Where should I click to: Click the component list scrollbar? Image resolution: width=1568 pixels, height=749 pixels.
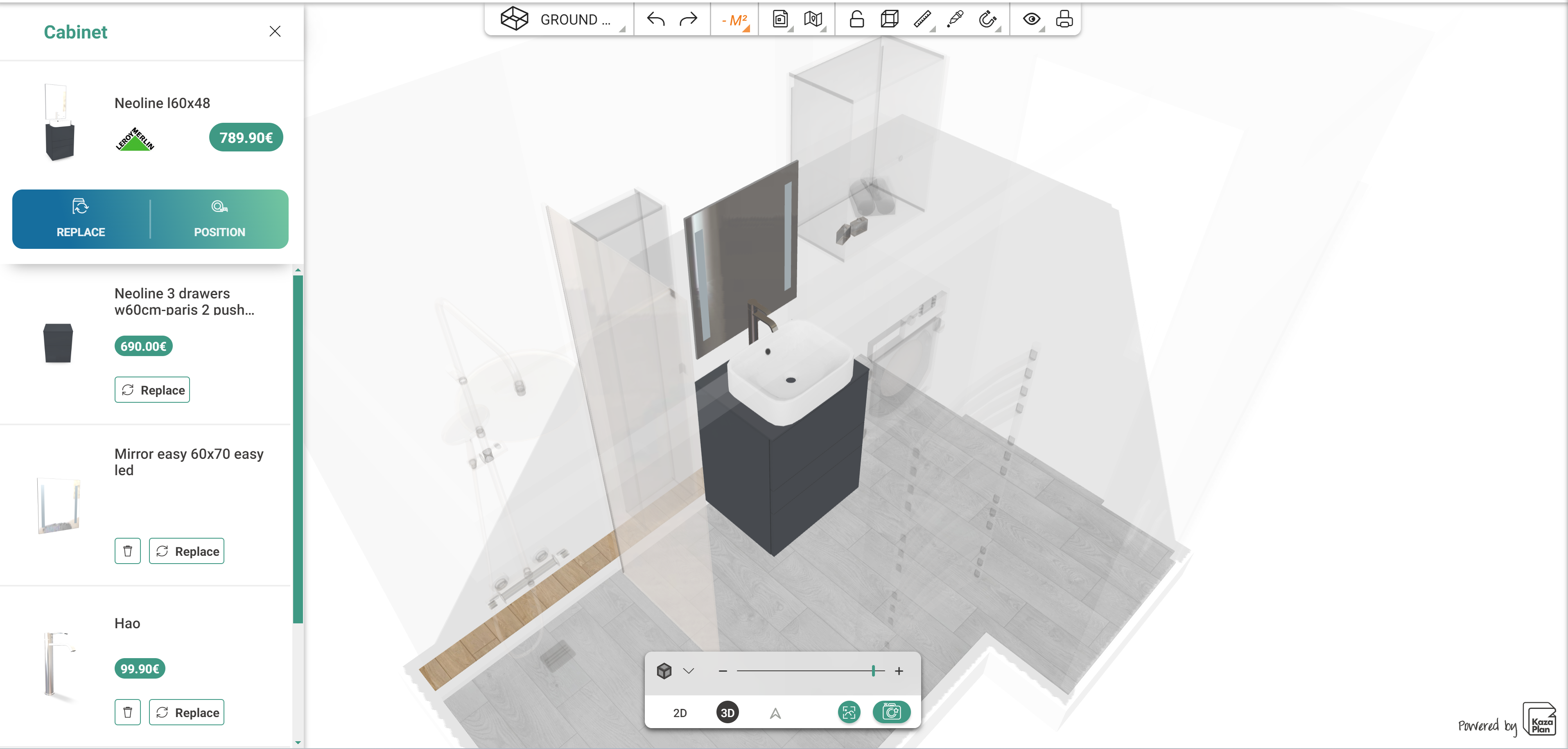[298, 450]
